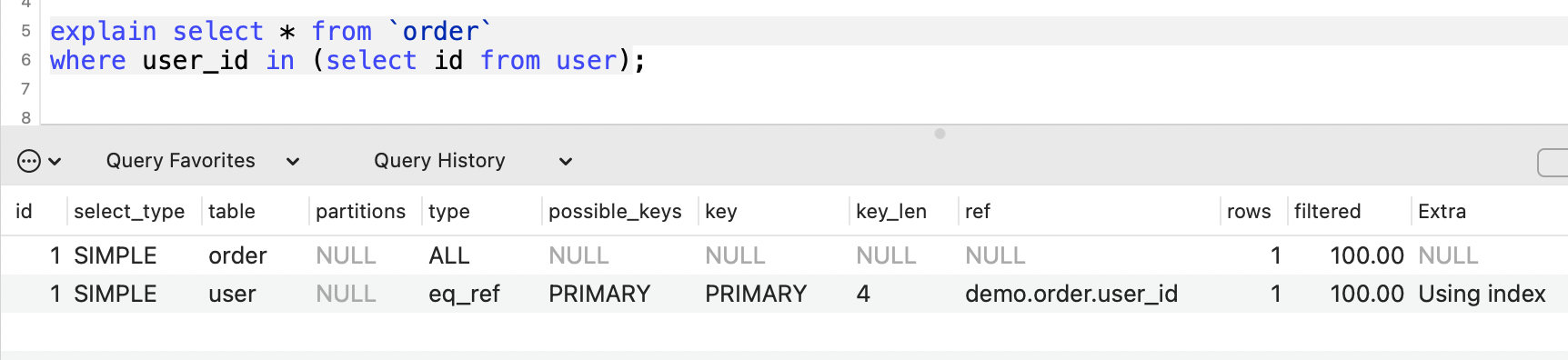Click the ALL type cell

pyautogui.click(x=448, y=255)
